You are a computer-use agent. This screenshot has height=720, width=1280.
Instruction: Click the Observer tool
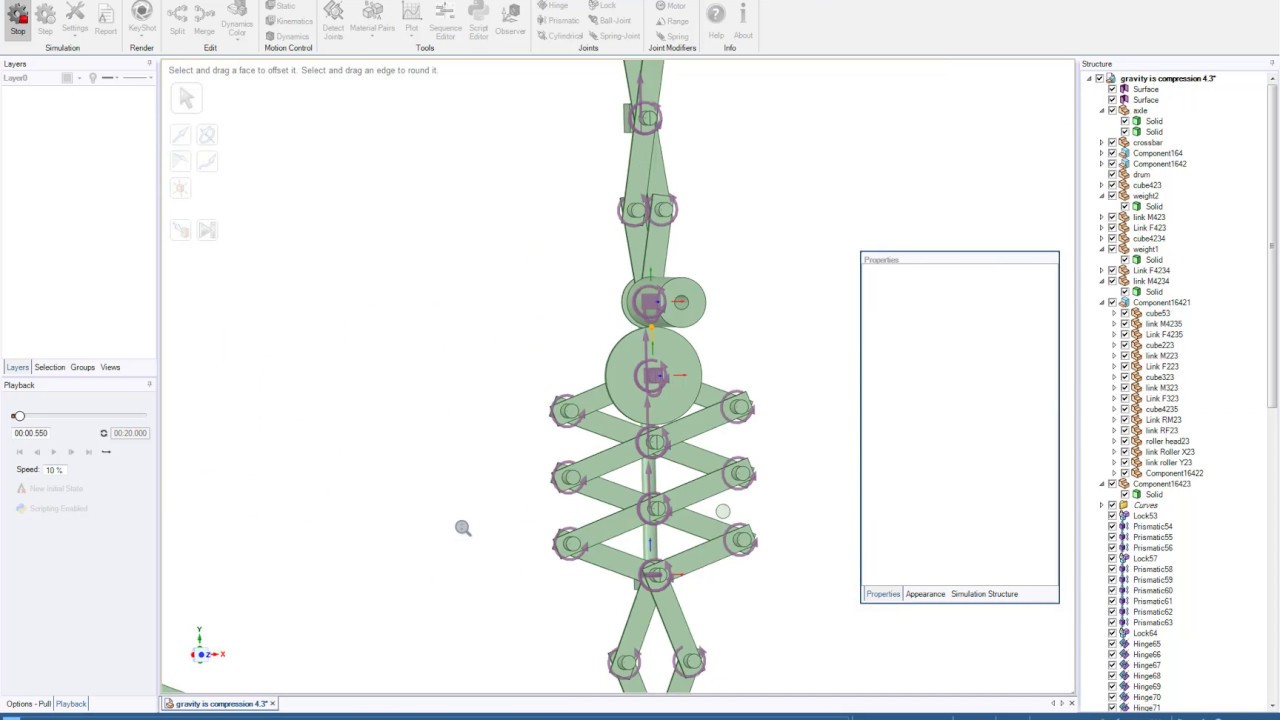(x=510, y=20)
